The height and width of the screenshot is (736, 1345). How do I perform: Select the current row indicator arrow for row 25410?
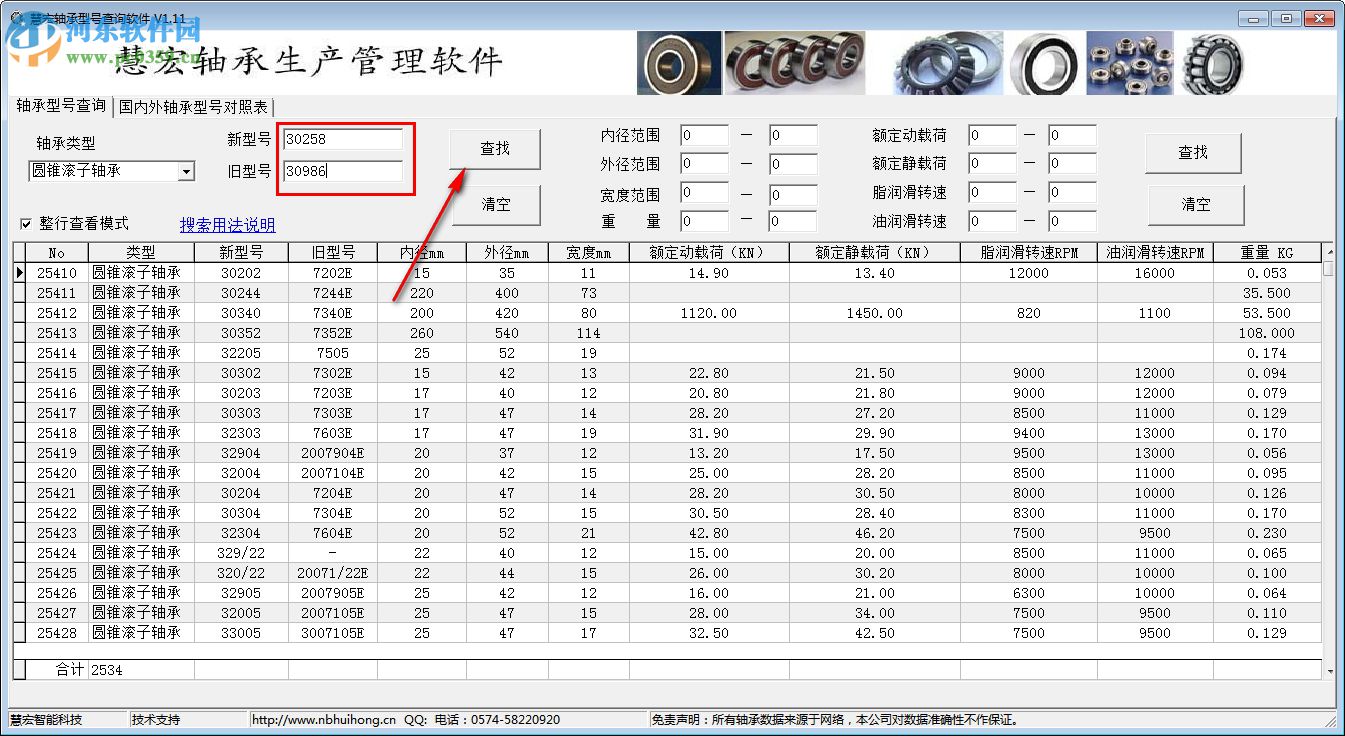(x=20, y=273)
